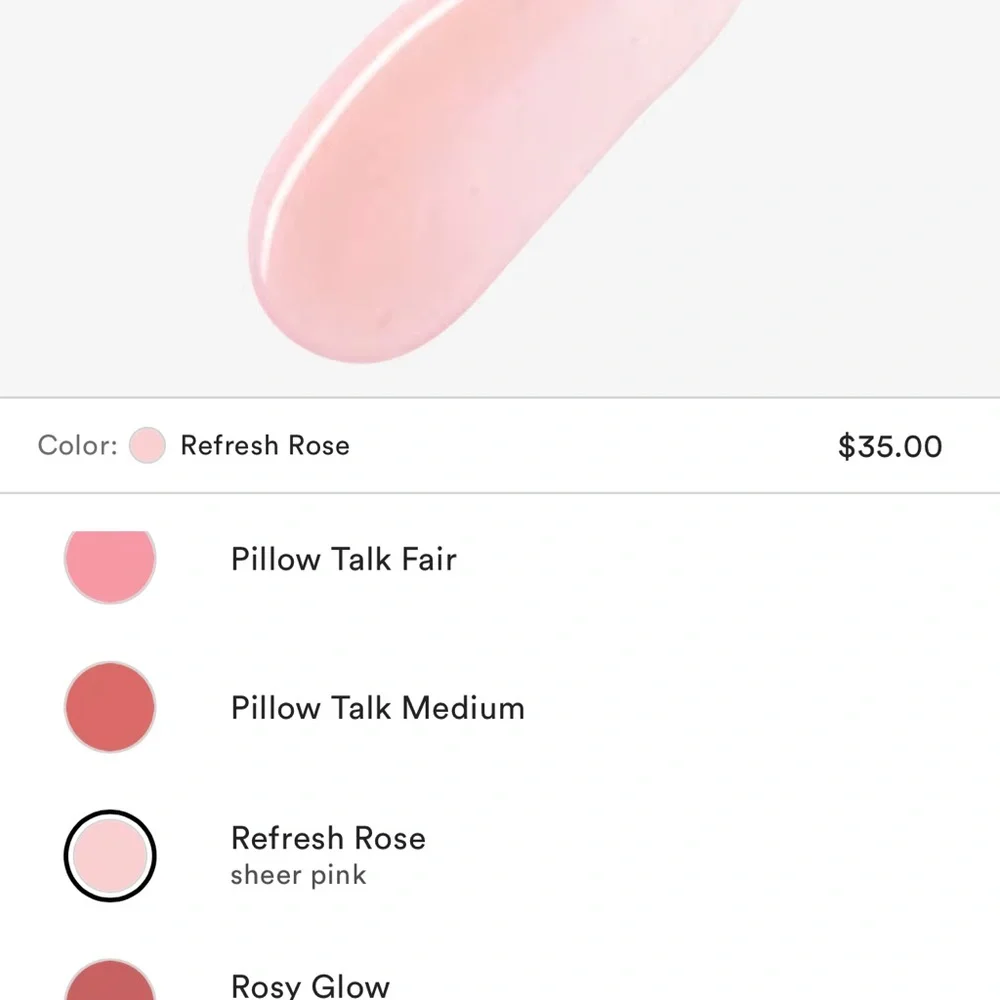Click the 'Color:' label
Image resolution: width=1000 pixels, height=1000 pixels.
[x=78, y=445]
